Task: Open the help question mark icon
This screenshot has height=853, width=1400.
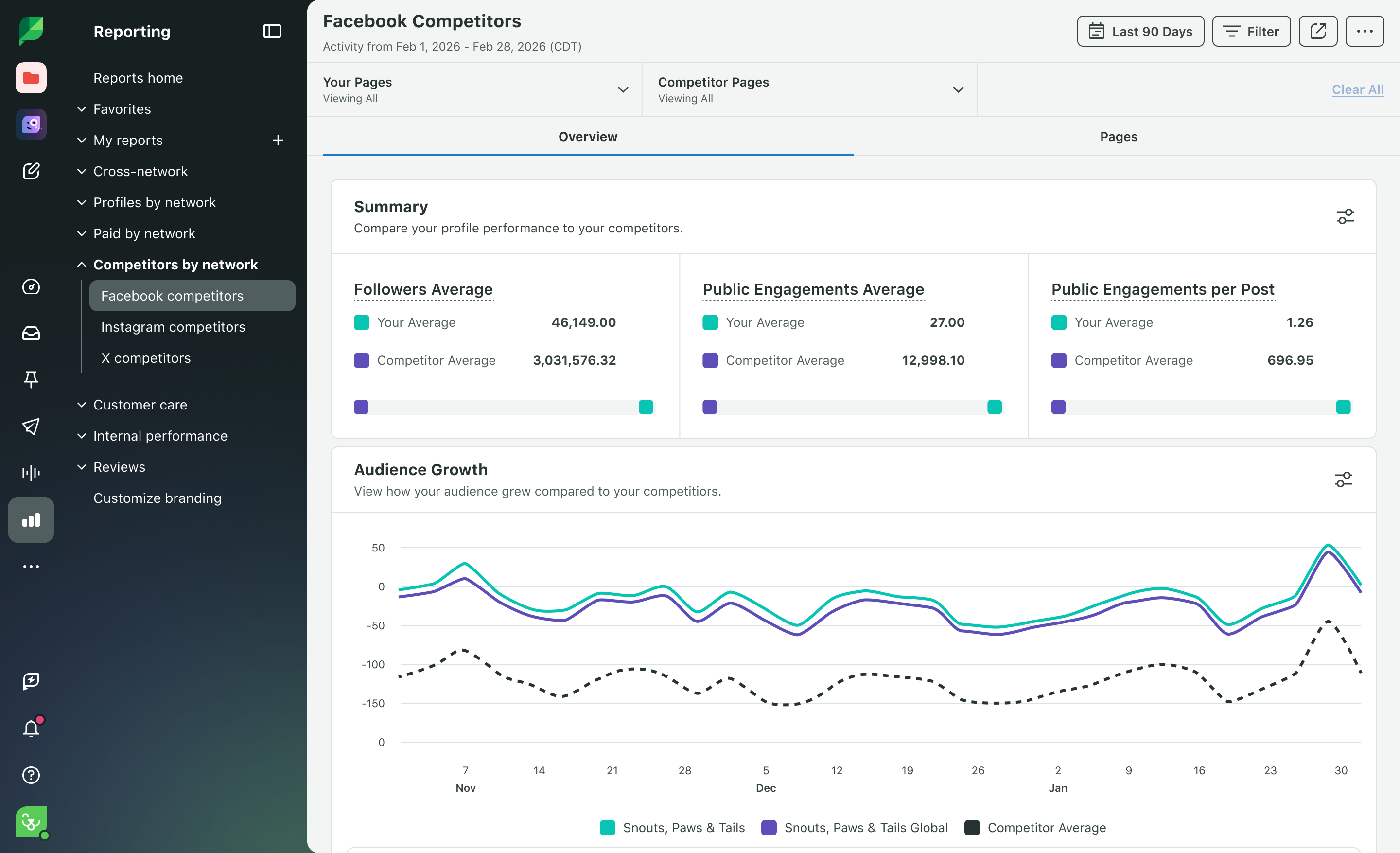Action: coord(31,775)
